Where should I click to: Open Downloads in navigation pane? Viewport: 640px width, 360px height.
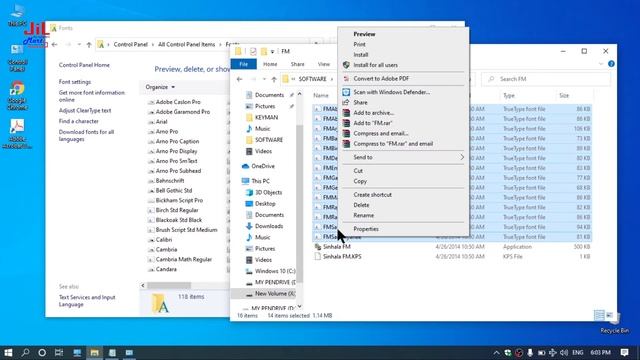(269, 226)
